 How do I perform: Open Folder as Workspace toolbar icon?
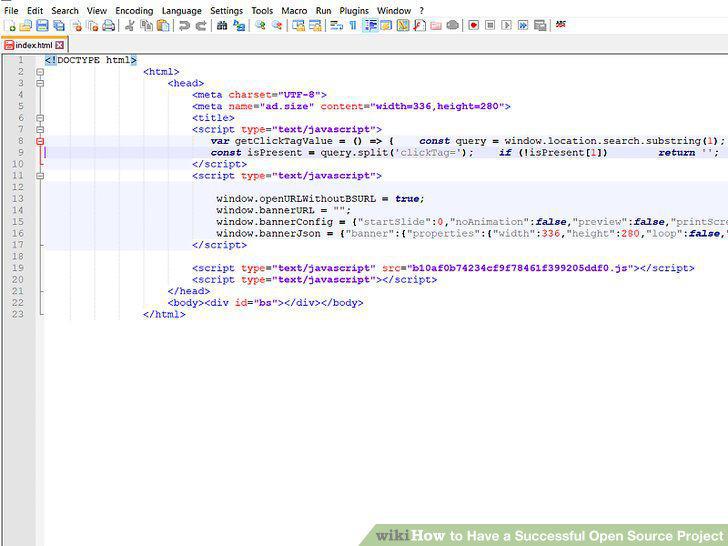436,26
